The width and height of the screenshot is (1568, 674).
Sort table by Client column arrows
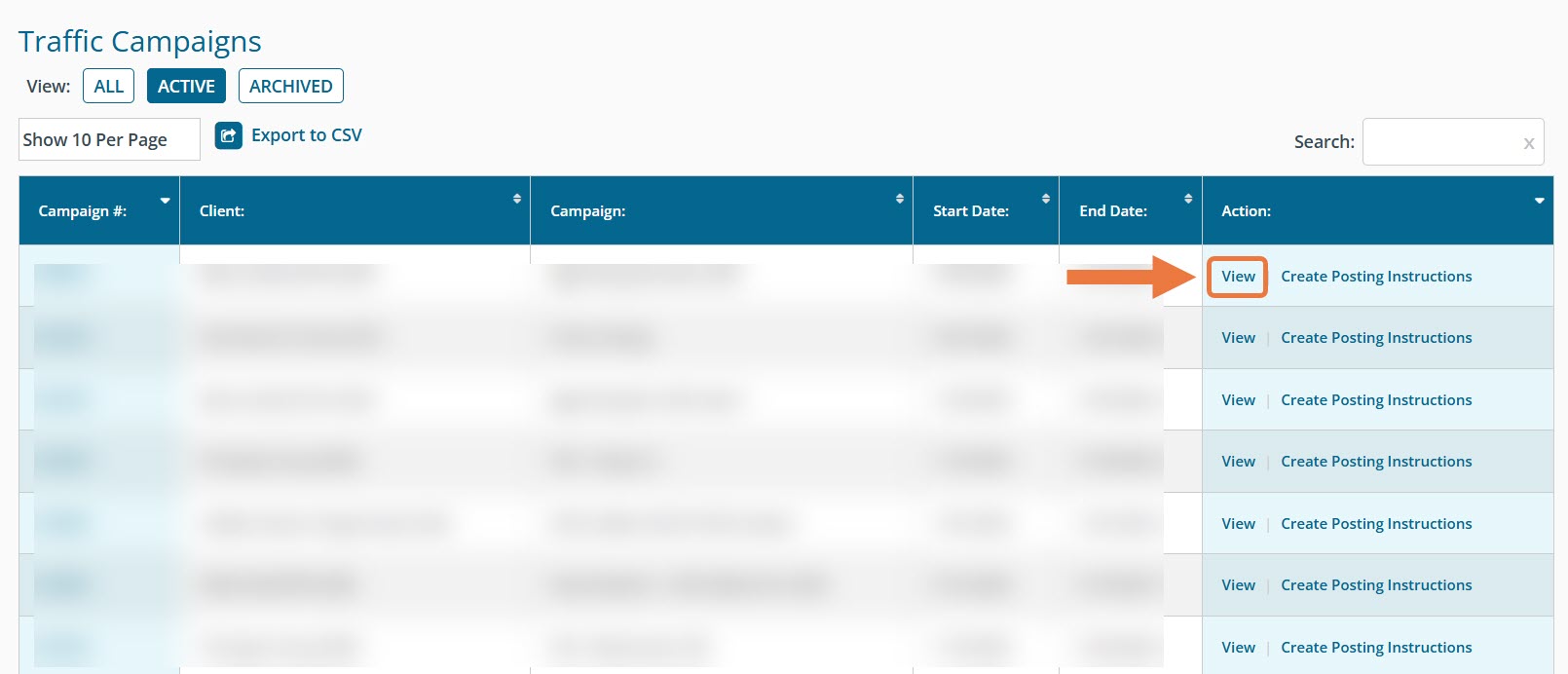[x=517, y=199]
